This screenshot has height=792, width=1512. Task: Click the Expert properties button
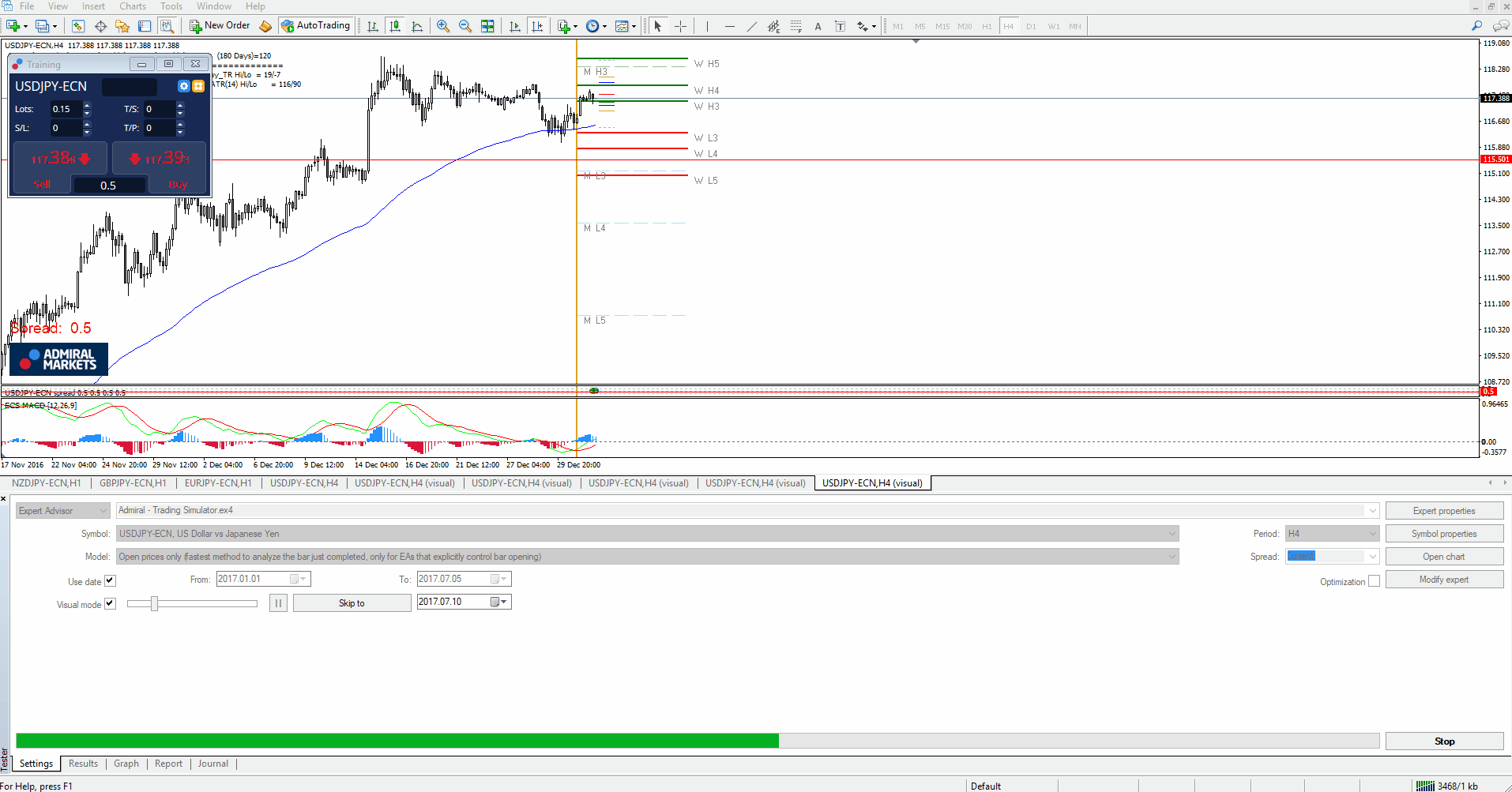[1444, 511]
